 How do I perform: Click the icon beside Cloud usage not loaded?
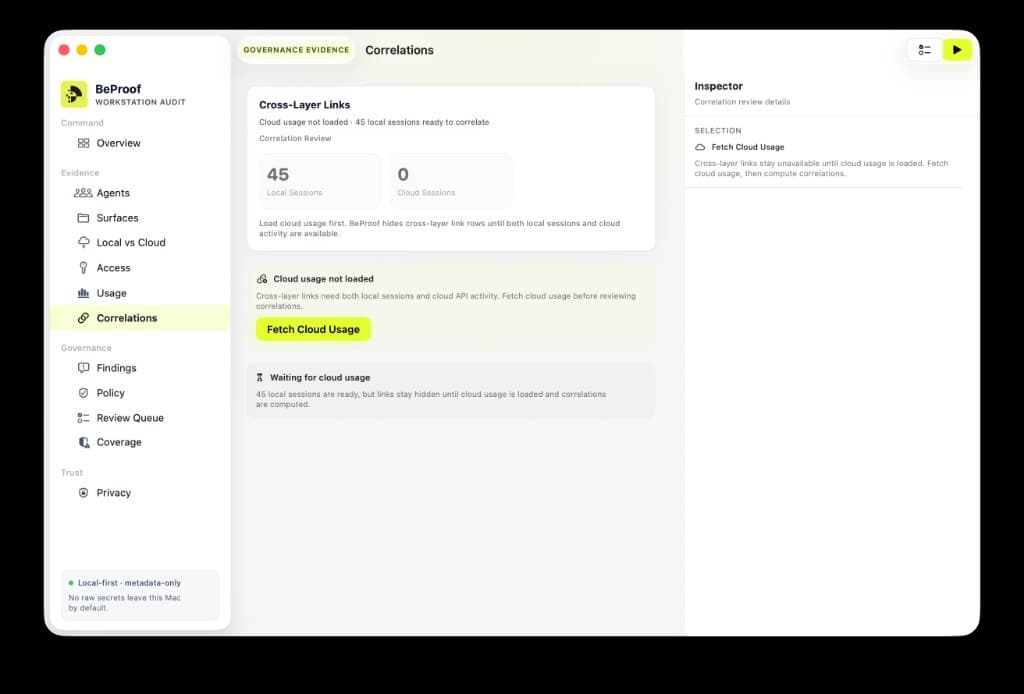point(262,279)
